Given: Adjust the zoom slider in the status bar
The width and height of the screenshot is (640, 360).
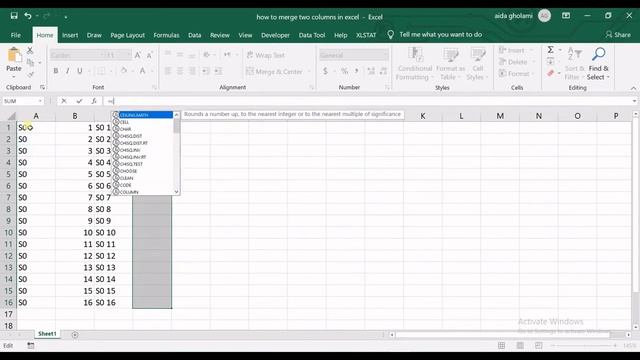Looking at the screenshot, I should (584, 346).
